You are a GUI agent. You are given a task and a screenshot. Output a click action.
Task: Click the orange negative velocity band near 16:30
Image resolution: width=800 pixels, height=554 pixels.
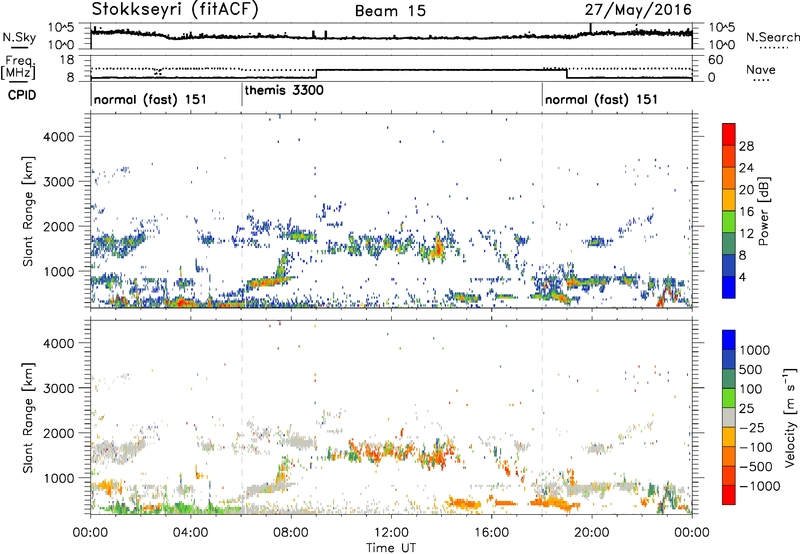(x=505, y=503)
